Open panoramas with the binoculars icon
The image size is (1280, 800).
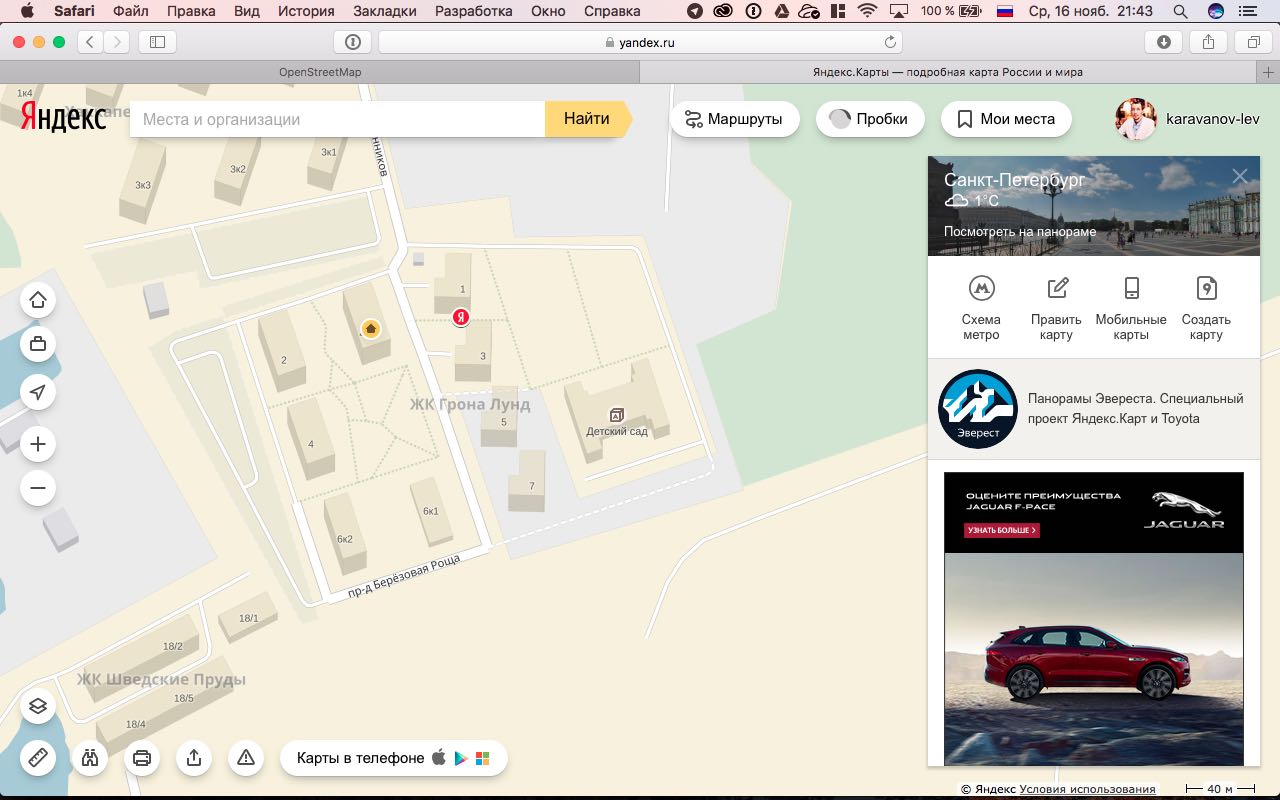click(x=90, y=758)
